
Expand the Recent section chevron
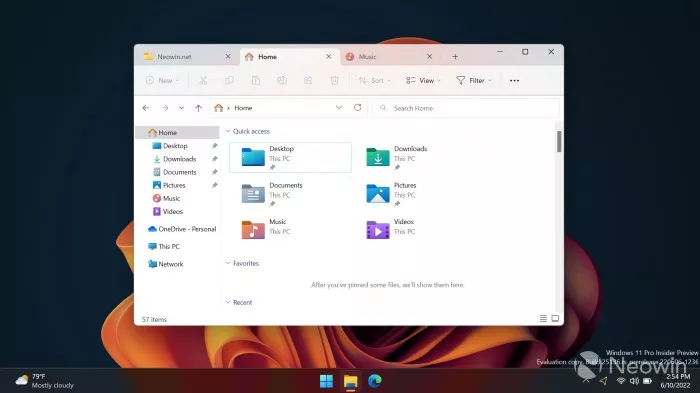(228, 302)
